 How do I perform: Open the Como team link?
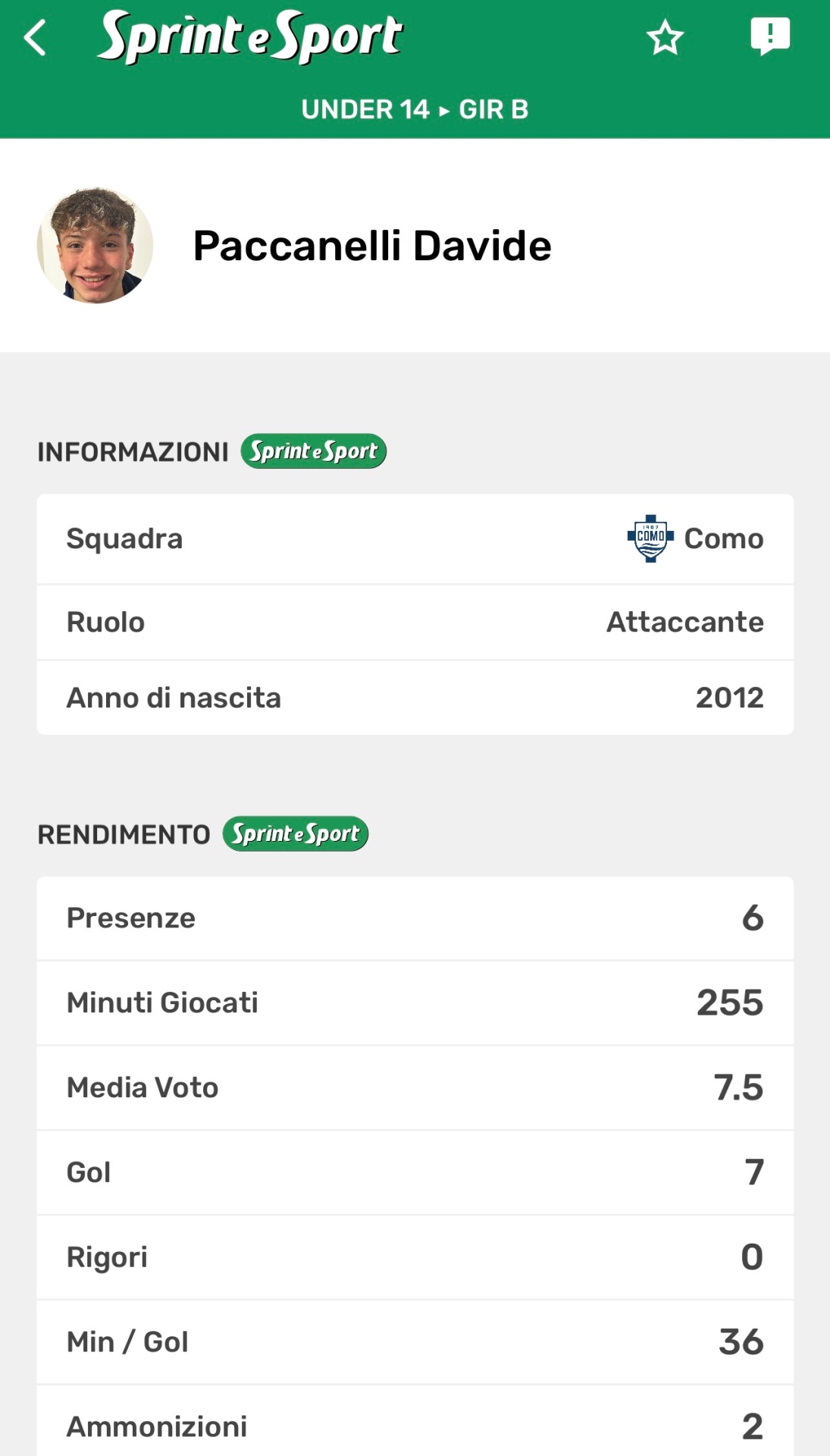[x=723, y=538]
